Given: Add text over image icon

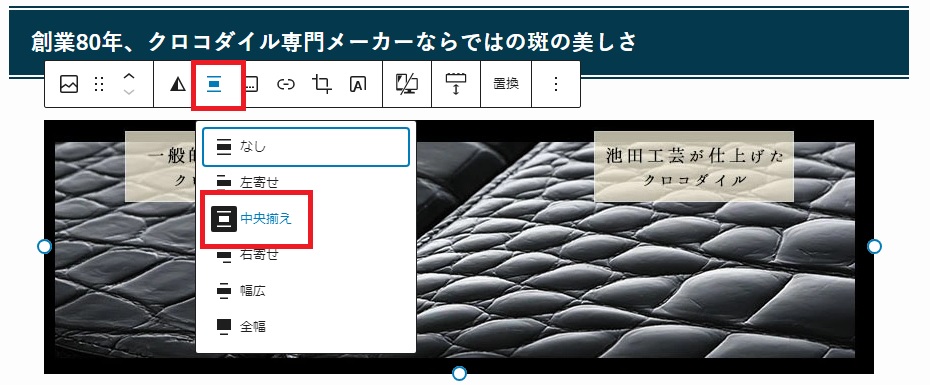Looking at the screenshot, I should (358, 85).
